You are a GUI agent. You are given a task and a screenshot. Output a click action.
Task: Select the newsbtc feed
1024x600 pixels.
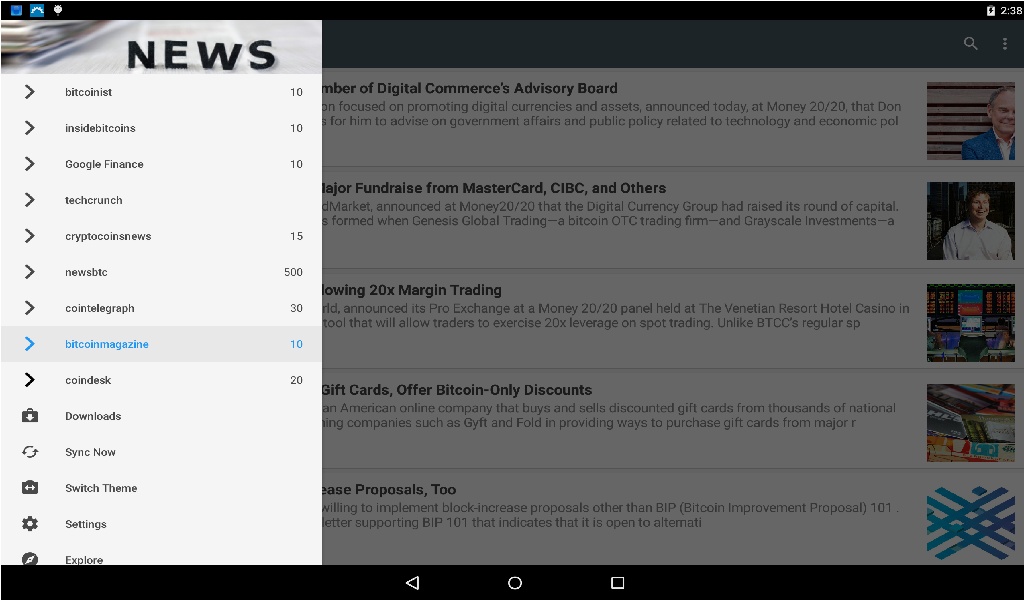click(161, 272)
